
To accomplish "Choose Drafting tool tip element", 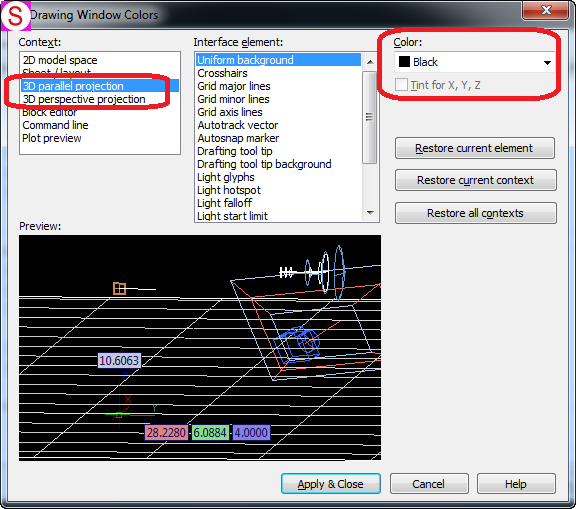I will 278,151.
